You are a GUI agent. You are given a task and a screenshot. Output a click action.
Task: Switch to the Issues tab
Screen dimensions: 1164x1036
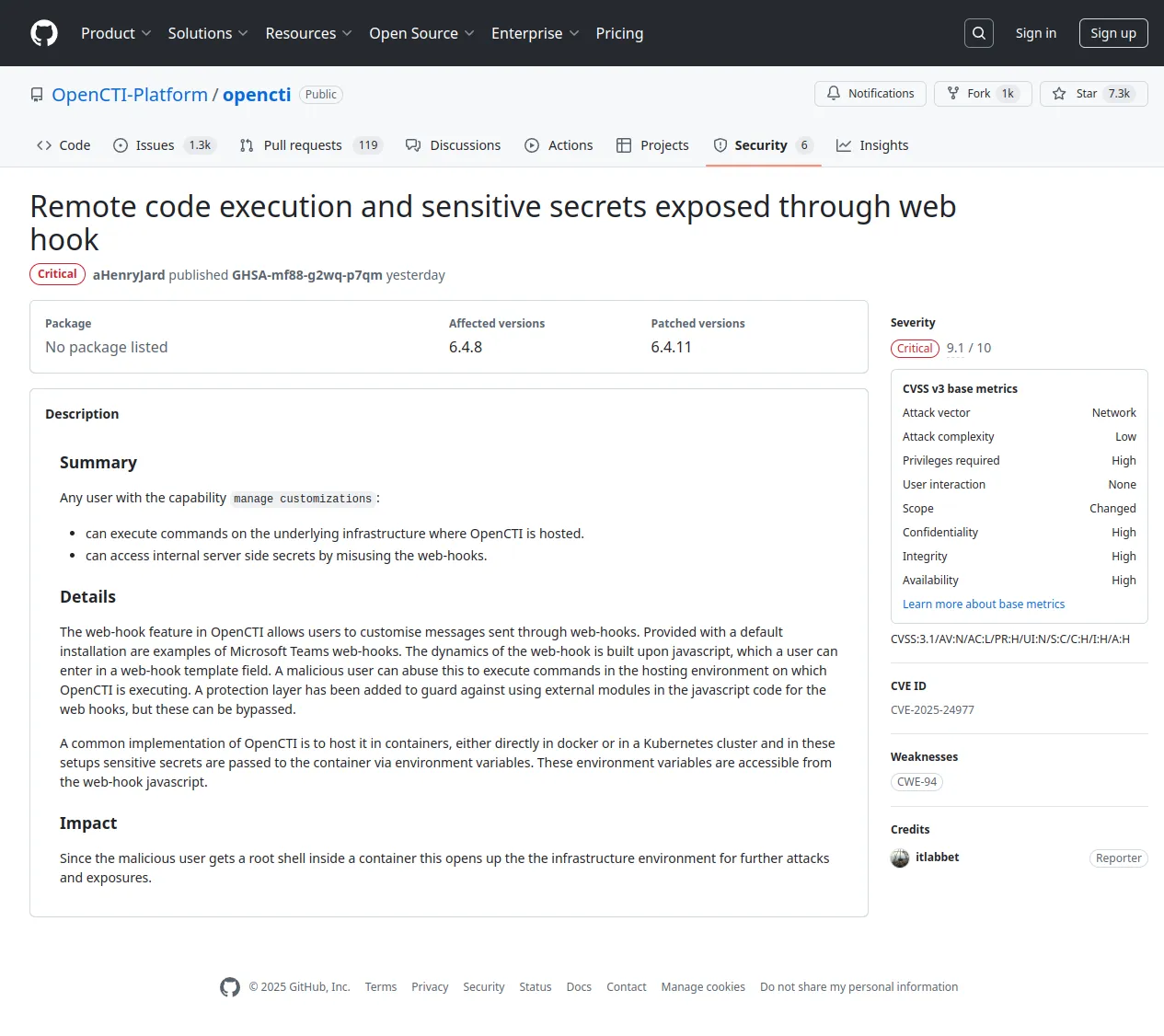click(x=164, y=145)
